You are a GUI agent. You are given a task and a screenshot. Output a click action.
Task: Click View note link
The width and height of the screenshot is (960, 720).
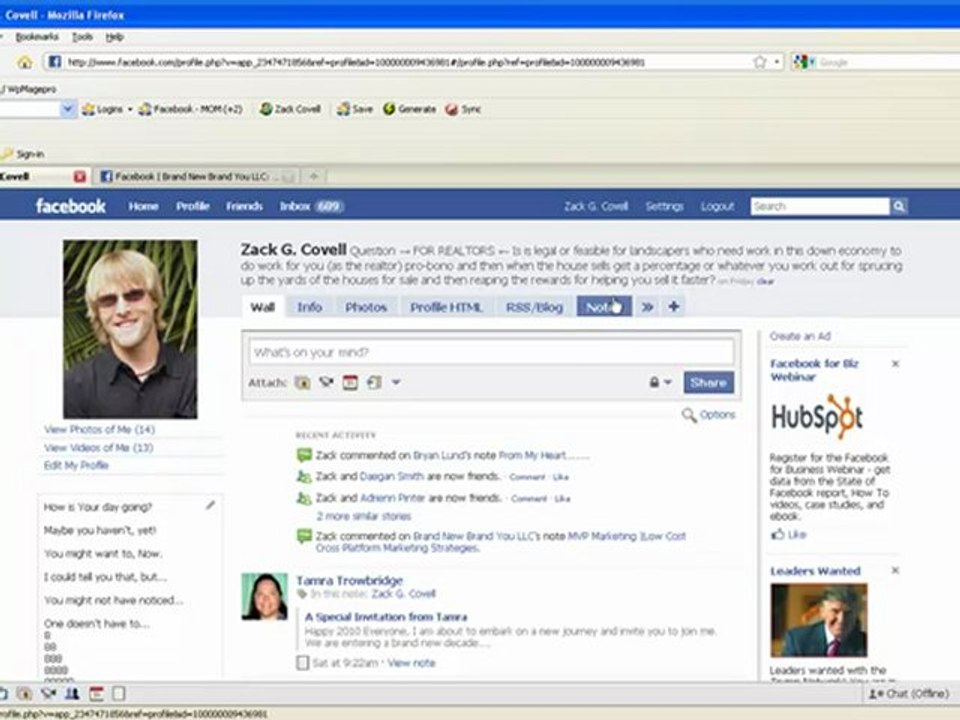pos(411,663)
